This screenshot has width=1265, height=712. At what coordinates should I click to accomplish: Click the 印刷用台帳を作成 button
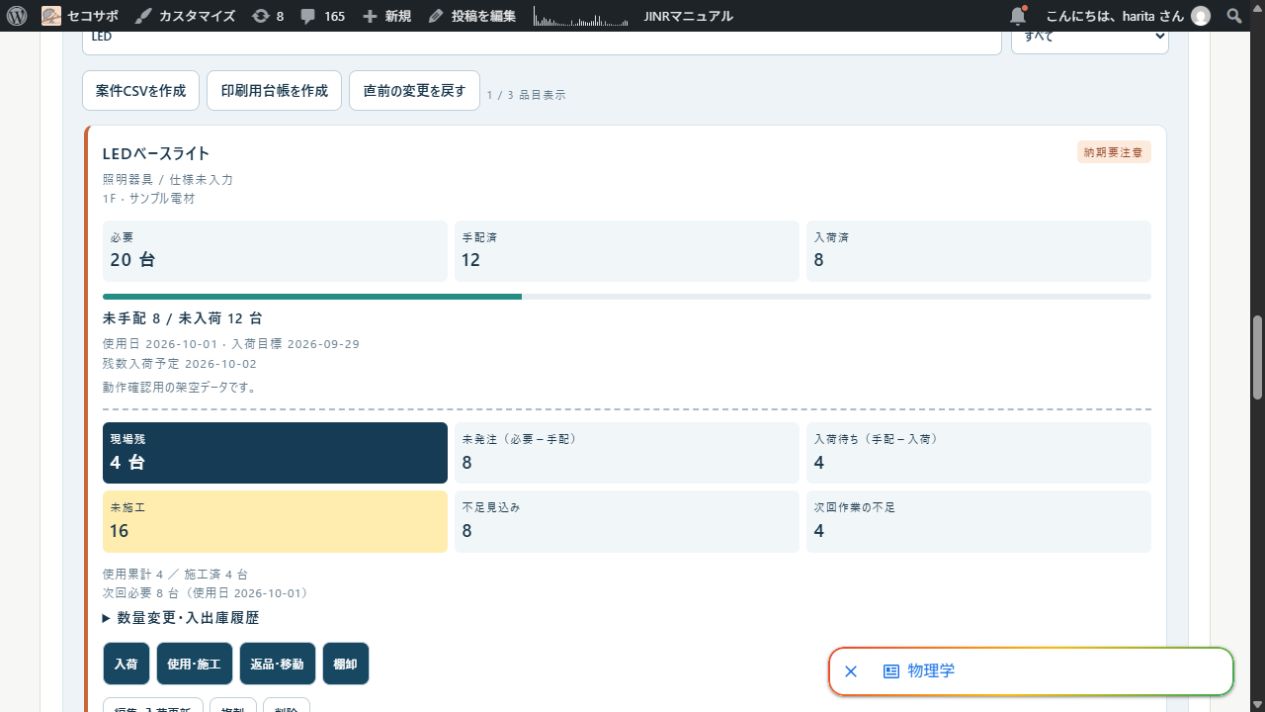point(274,90)
